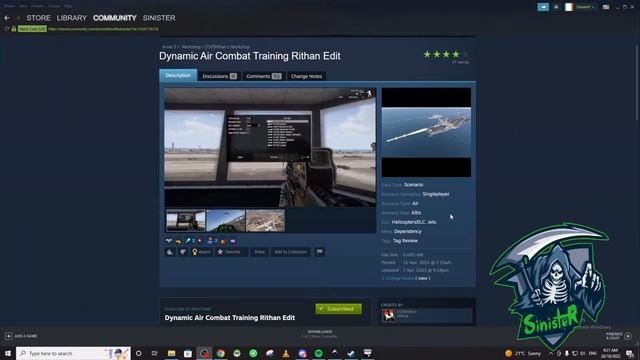Open File Explorer from taskbar
Image resolution: width=640 pixels, height=360 pixels.
pyautogui.click(x=171, y=353)
